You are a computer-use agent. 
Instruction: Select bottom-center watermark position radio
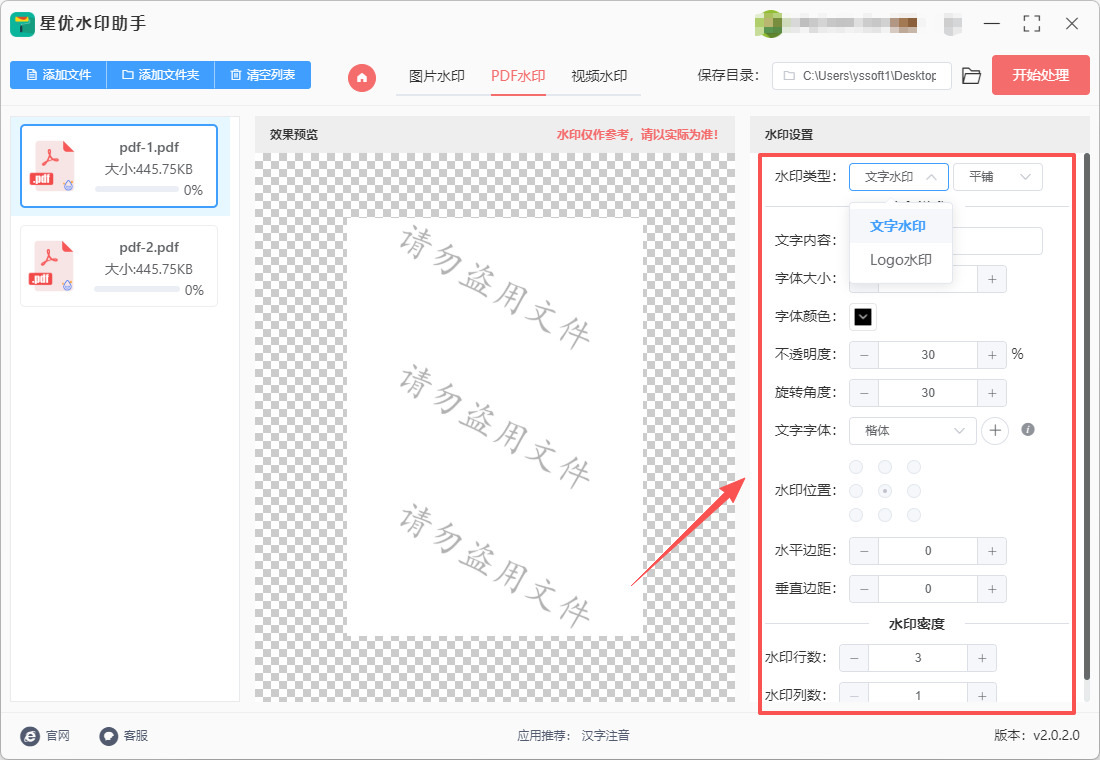[x=885, y=515]
